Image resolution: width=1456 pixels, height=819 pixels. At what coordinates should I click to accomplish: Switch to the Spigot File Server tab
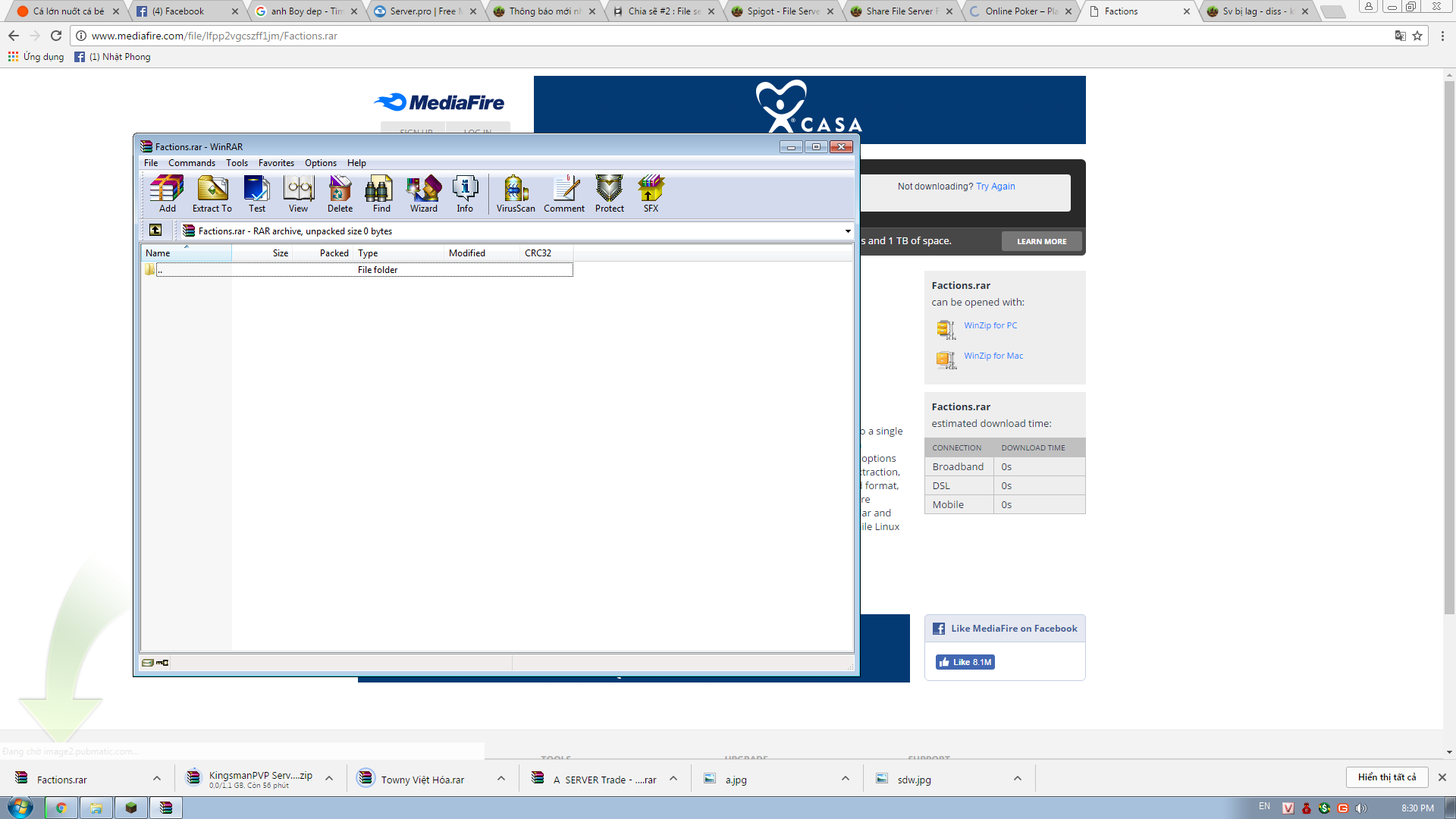pyautogui.click(x=781, y=11)
